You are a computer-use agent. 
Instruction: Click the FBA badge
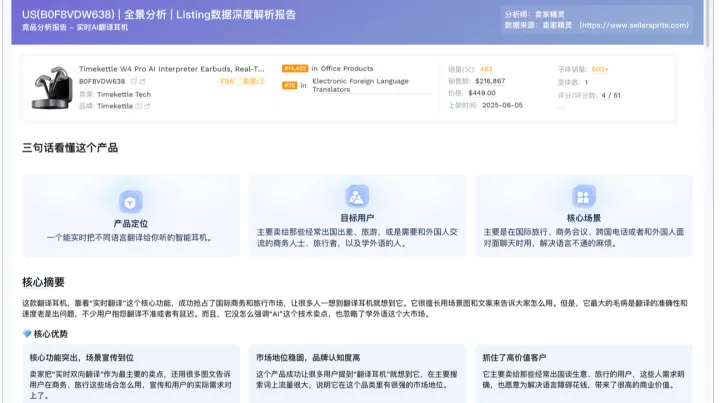click(227, 81)
